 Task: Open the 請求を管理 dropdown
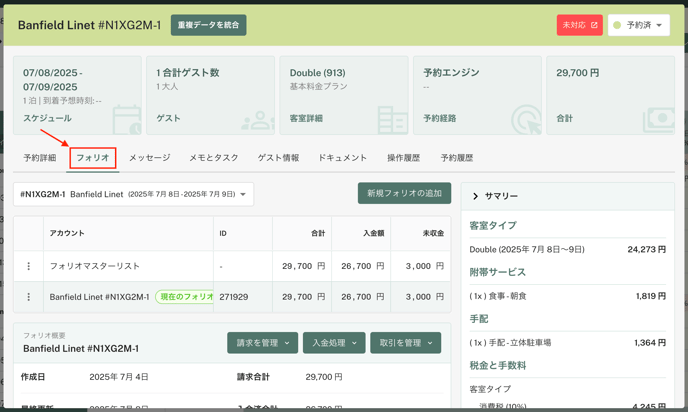[x=262, y=343]
